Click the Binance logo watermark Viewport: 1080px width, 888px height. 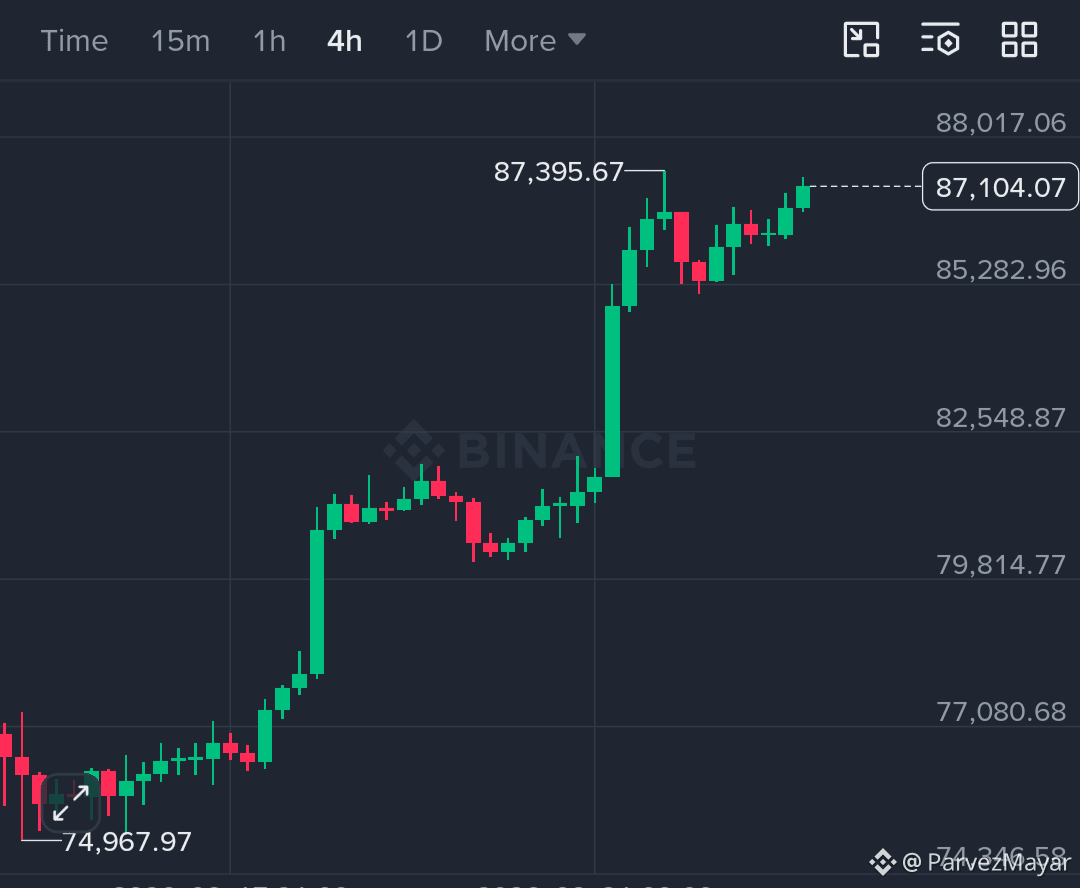click(x=539, y=450)
